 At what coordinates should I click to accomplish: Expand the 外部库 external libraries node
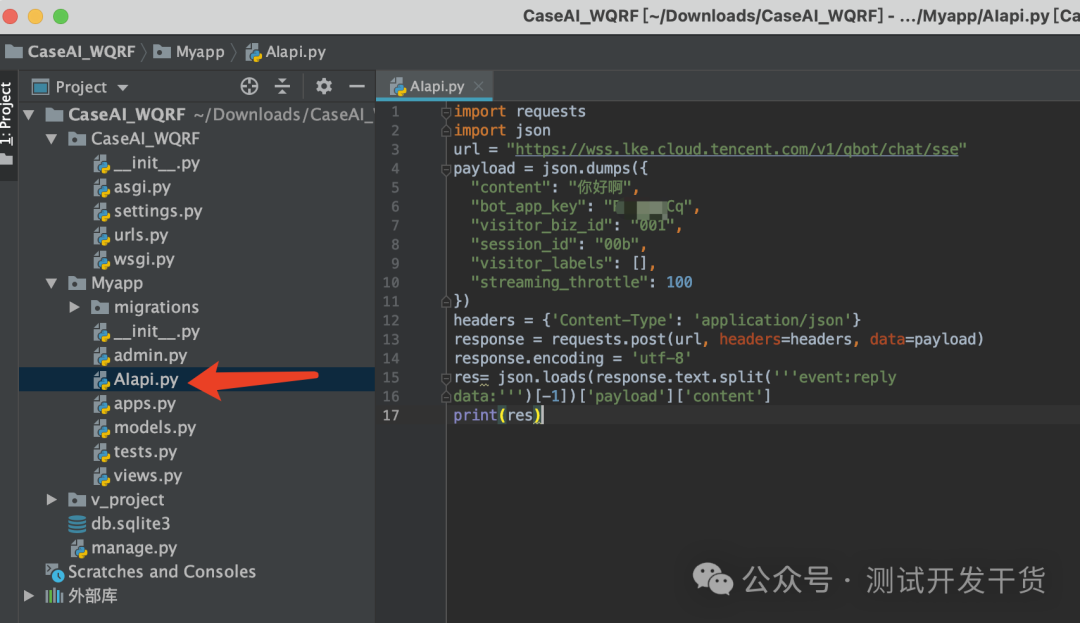[29, 595]
